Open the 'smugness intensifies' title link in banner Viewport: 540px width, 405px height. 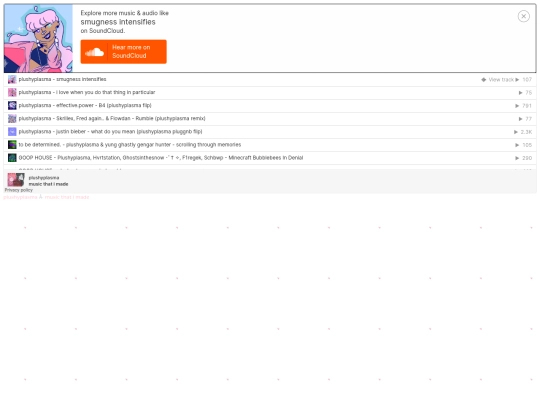(x=118, y=22)
